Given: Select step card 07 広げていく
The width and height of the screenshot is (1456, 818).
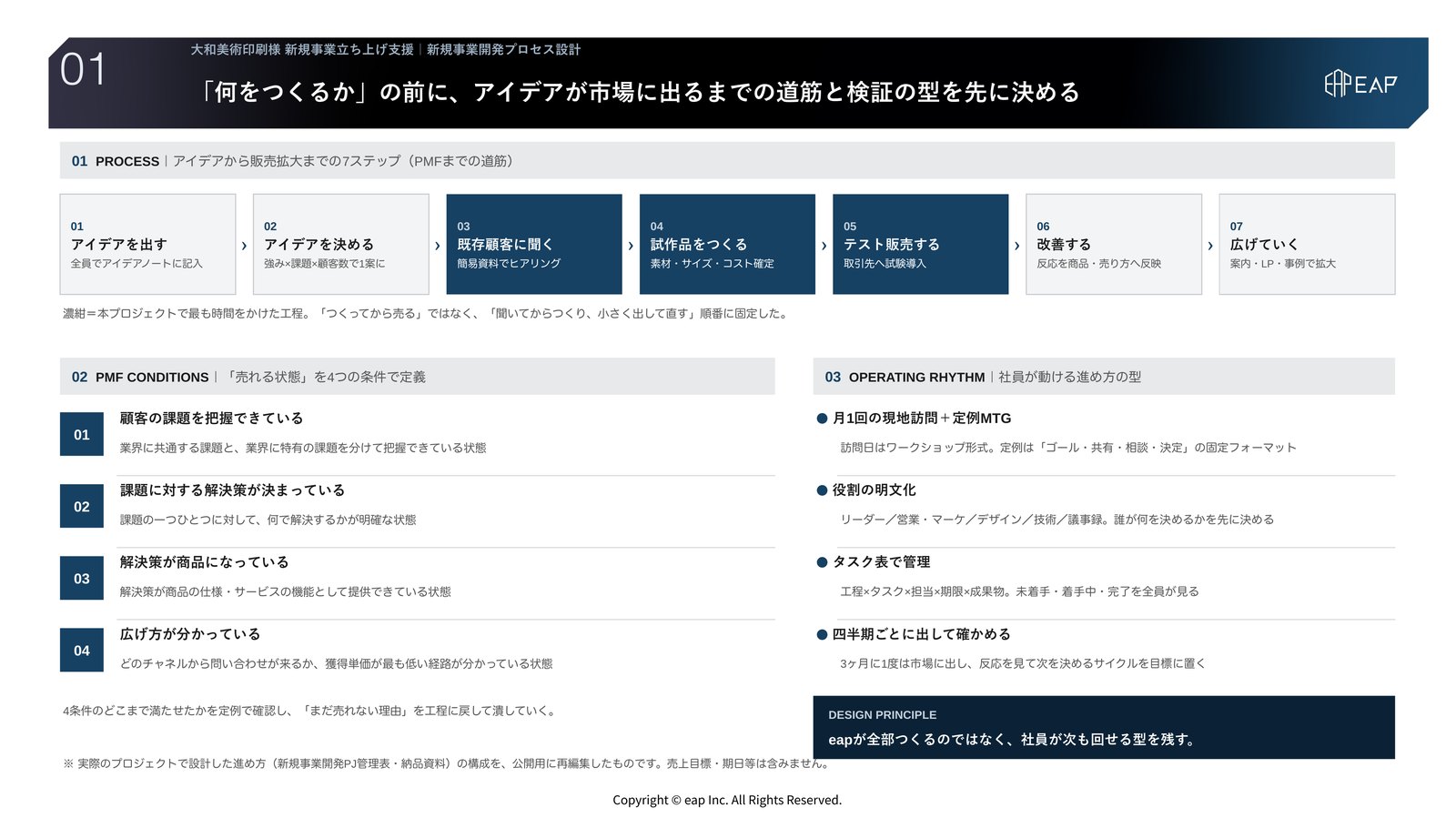Looking at the screenshot, I should click(1307, 244).
